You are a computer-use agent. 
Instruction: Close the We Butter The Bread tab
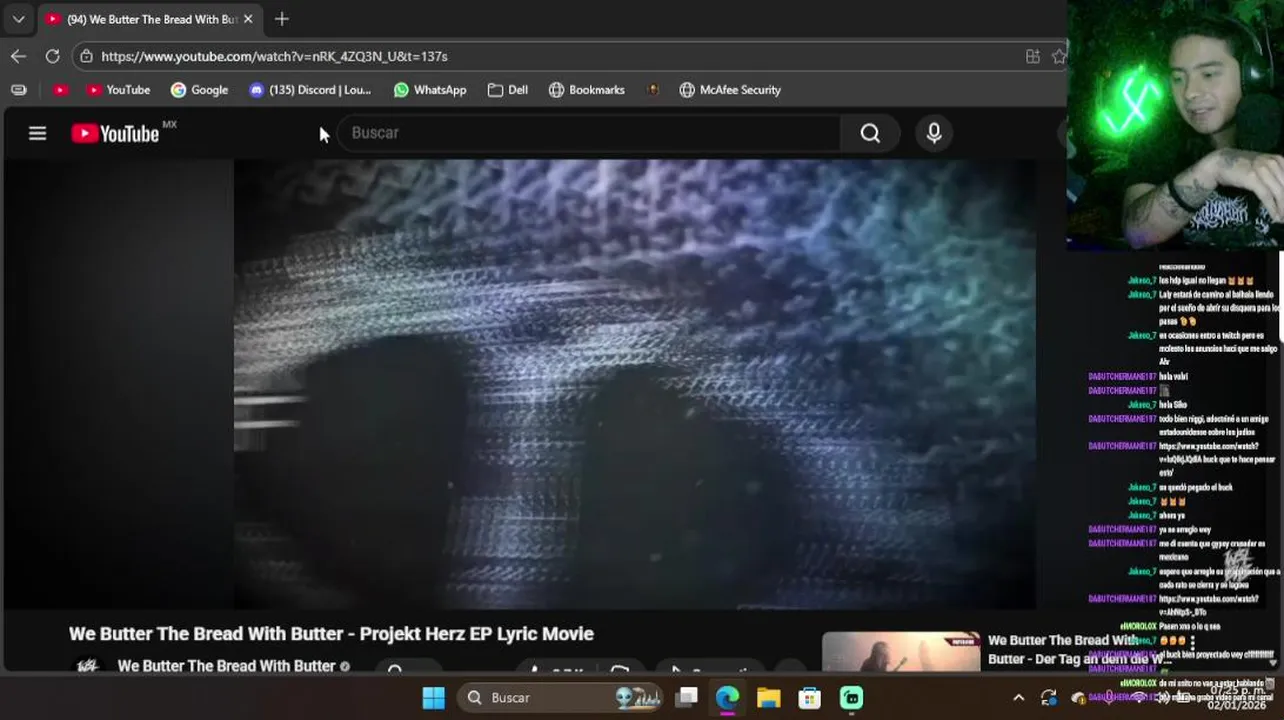(x=249, y=19)
